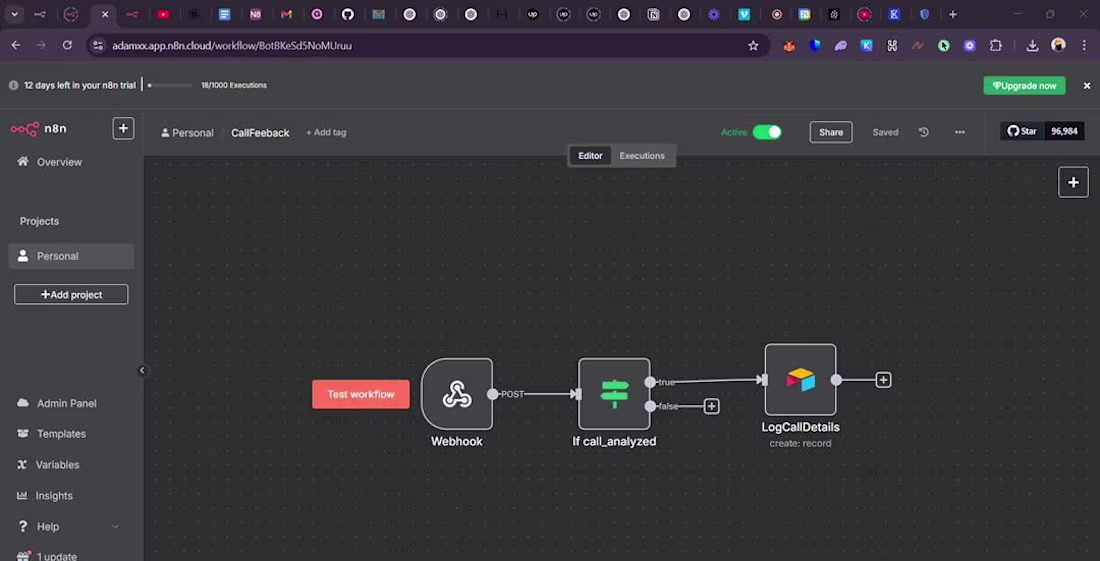
Task: Click the executions usage progress bar
Action: pyautogui.click(x=170, y=86)
